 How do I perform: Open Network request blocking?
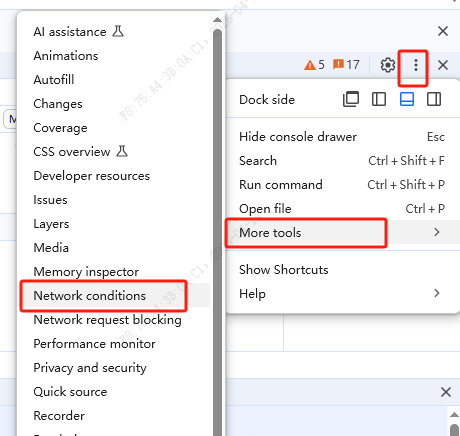click(x=114, y=320)
